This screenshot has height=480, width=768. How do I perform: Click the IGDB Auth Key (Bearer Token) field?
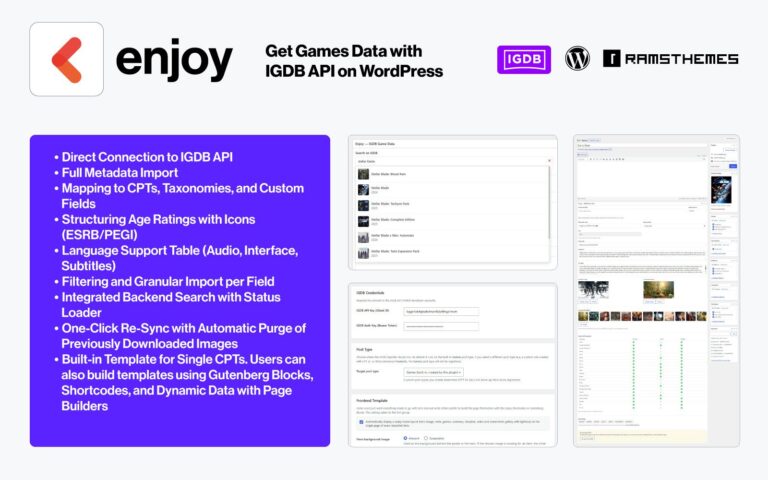[441, 326]
